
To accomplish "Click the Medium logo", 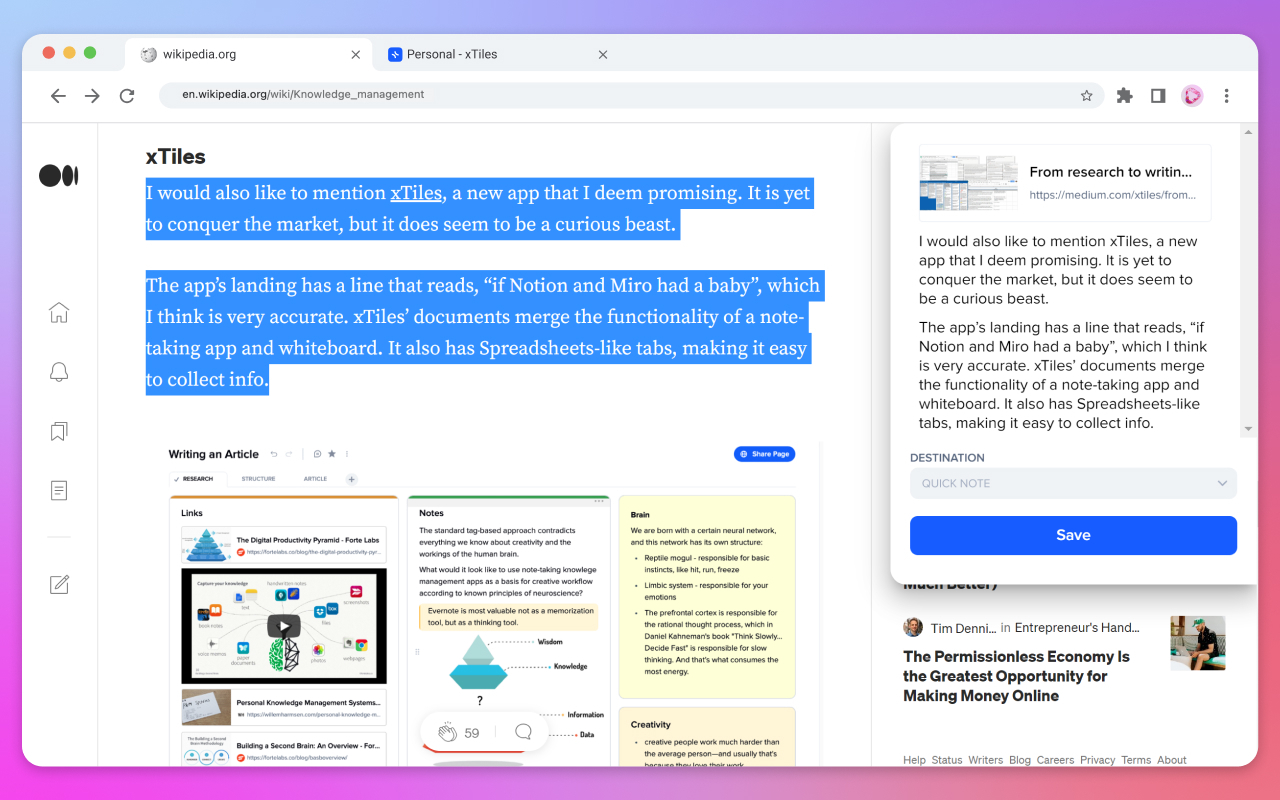I will (x=58, y=175).
